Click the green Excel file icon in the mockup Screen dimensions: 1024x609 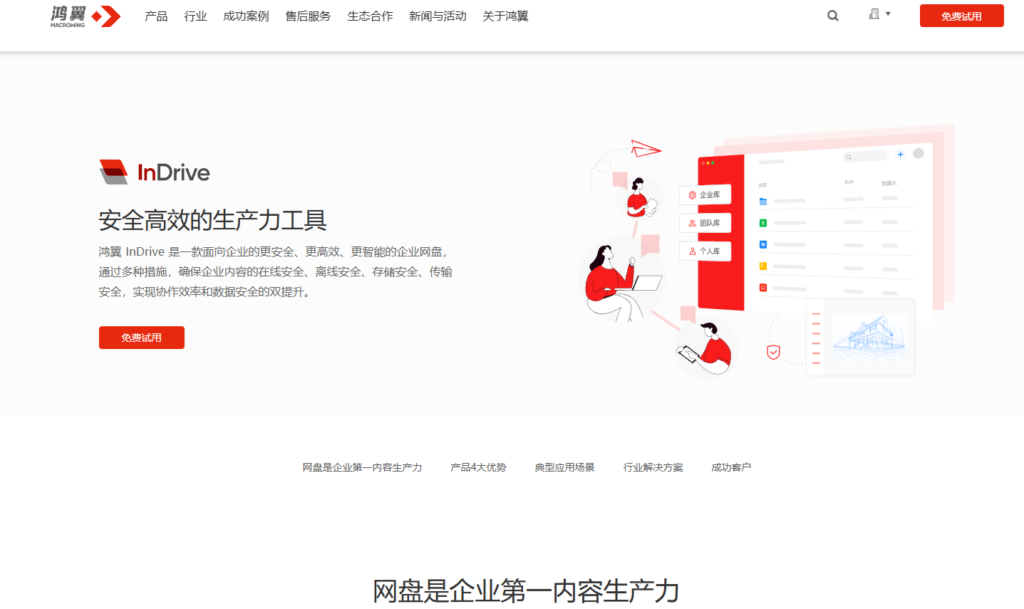tap(763, 222)
